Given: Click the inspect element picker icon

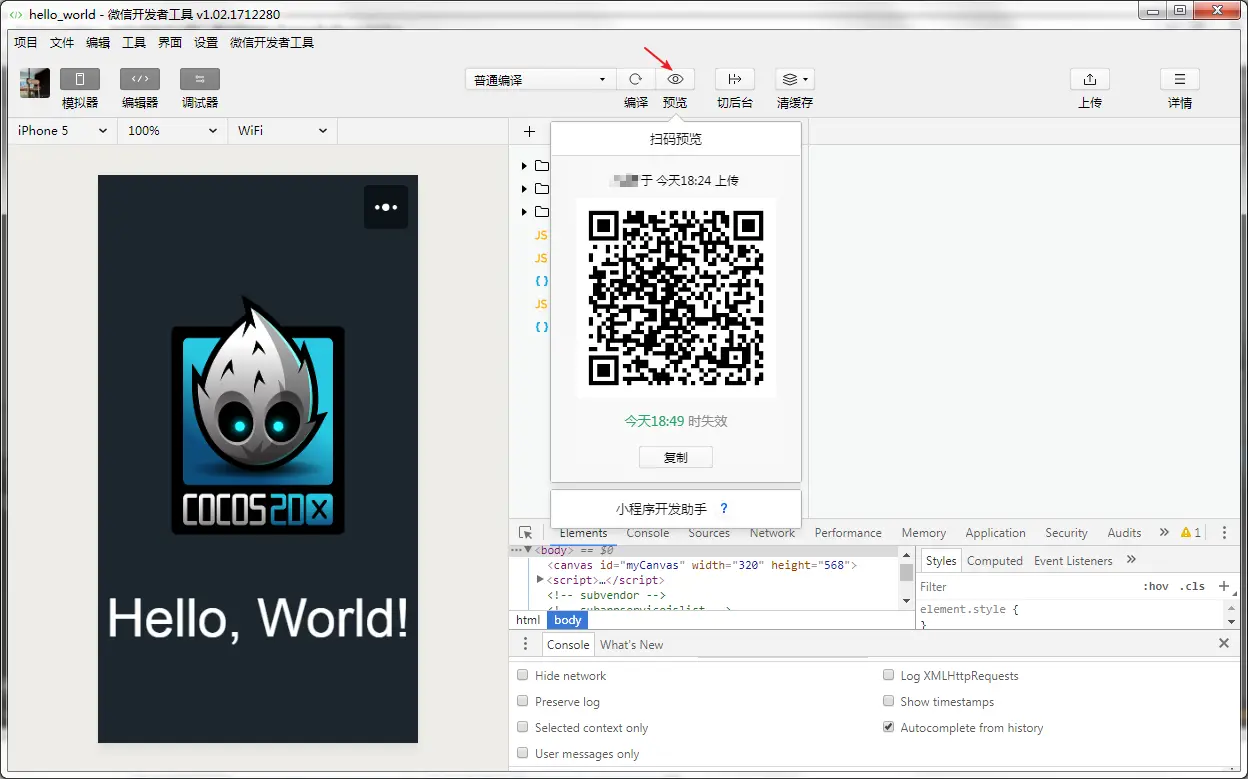Looking at the screenshot, I should [526, 533].
